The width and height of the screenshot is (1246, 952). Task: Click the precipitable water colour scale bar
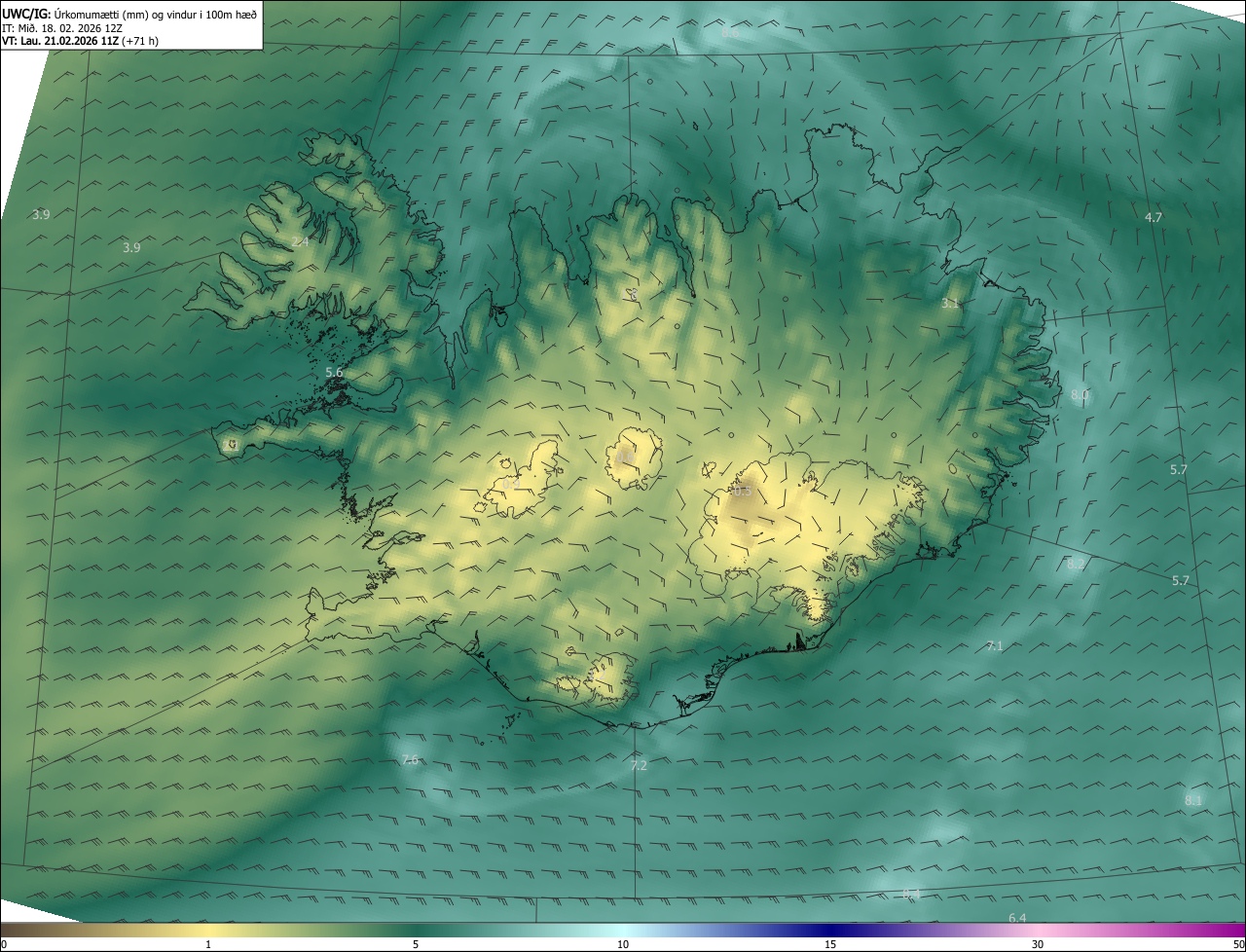click(x=623, y=930)
